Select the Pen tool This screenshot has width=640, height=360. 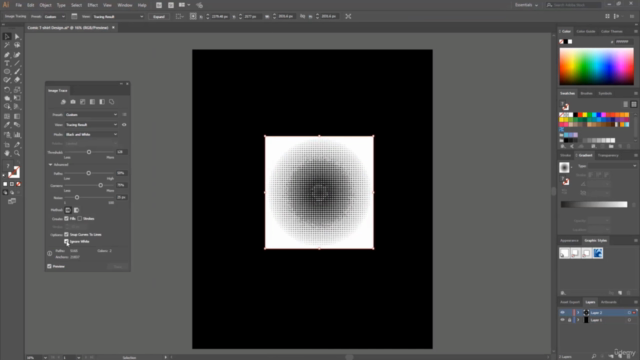7,55
